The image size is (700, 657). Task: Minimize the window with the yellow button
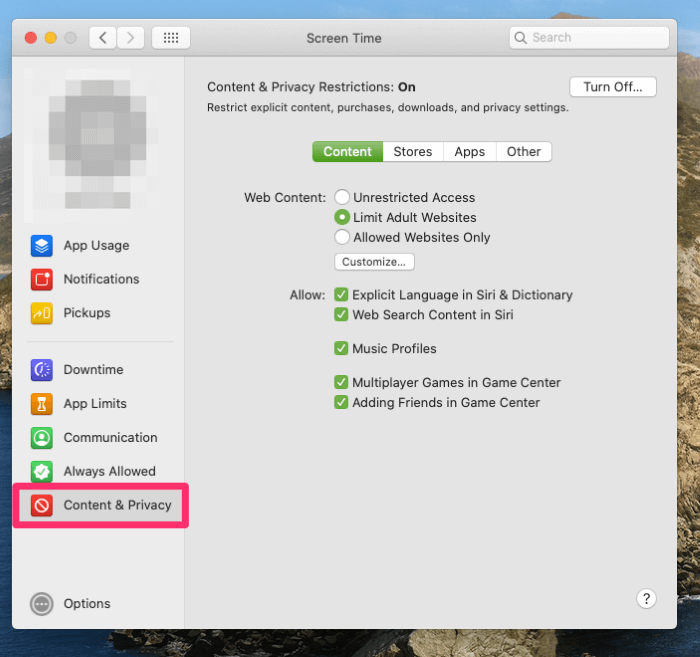51,38
